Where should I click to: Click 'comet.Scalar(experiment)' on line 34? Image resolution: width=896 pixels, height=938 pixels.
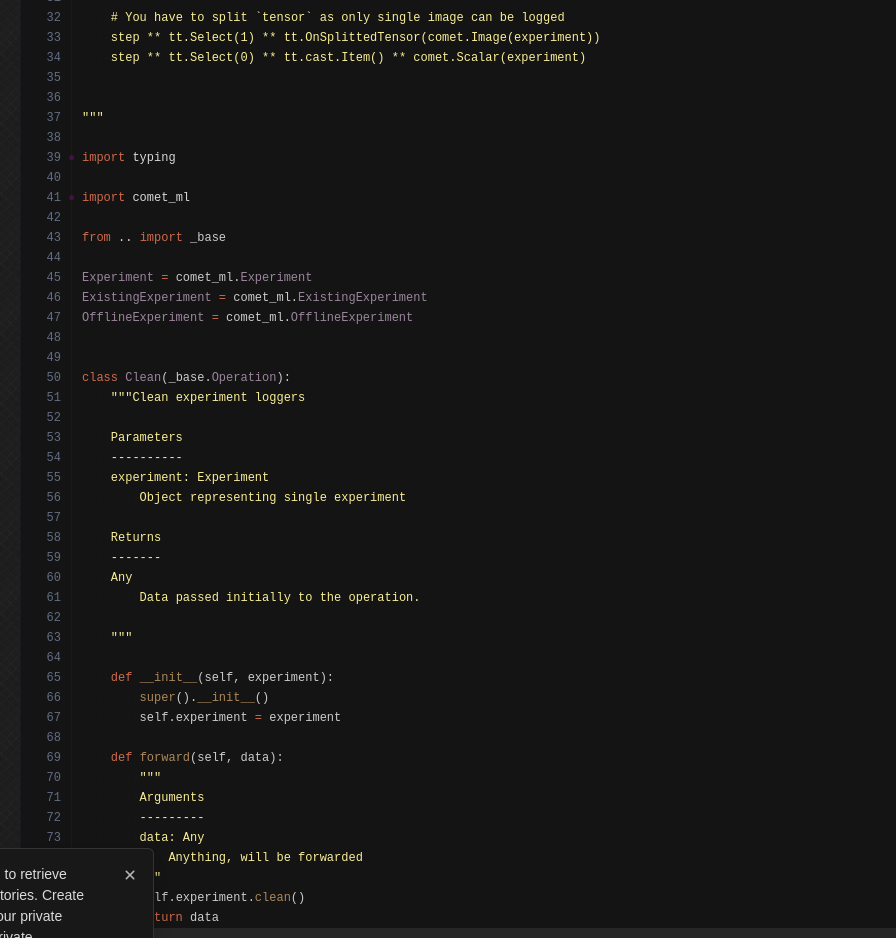pyautogui.click(x=499, y=57)
